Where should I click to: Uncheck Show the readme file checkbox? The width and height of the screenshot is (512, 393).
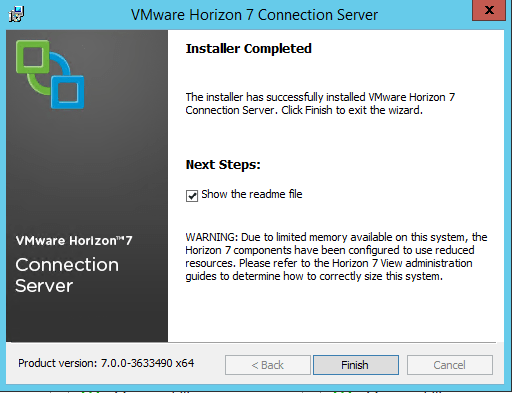pos(192,196)
